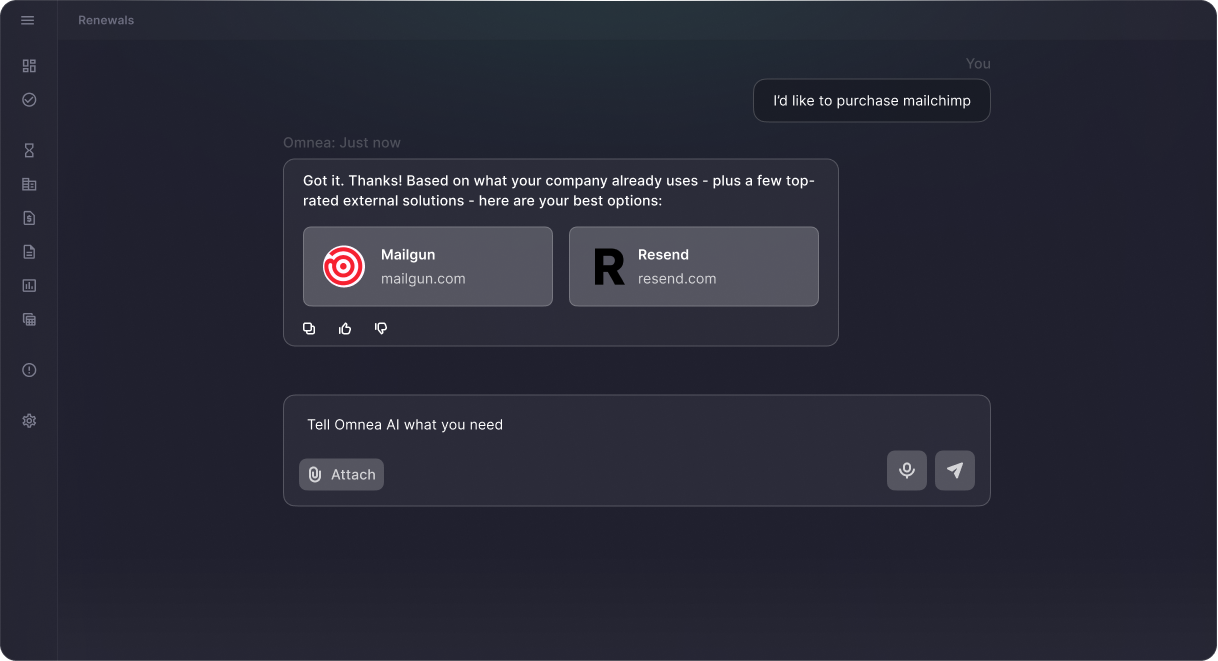The width and height of the screenshot is (1218, 661).
Task: Open the building icon in sidebar
Action: (29, 184)
